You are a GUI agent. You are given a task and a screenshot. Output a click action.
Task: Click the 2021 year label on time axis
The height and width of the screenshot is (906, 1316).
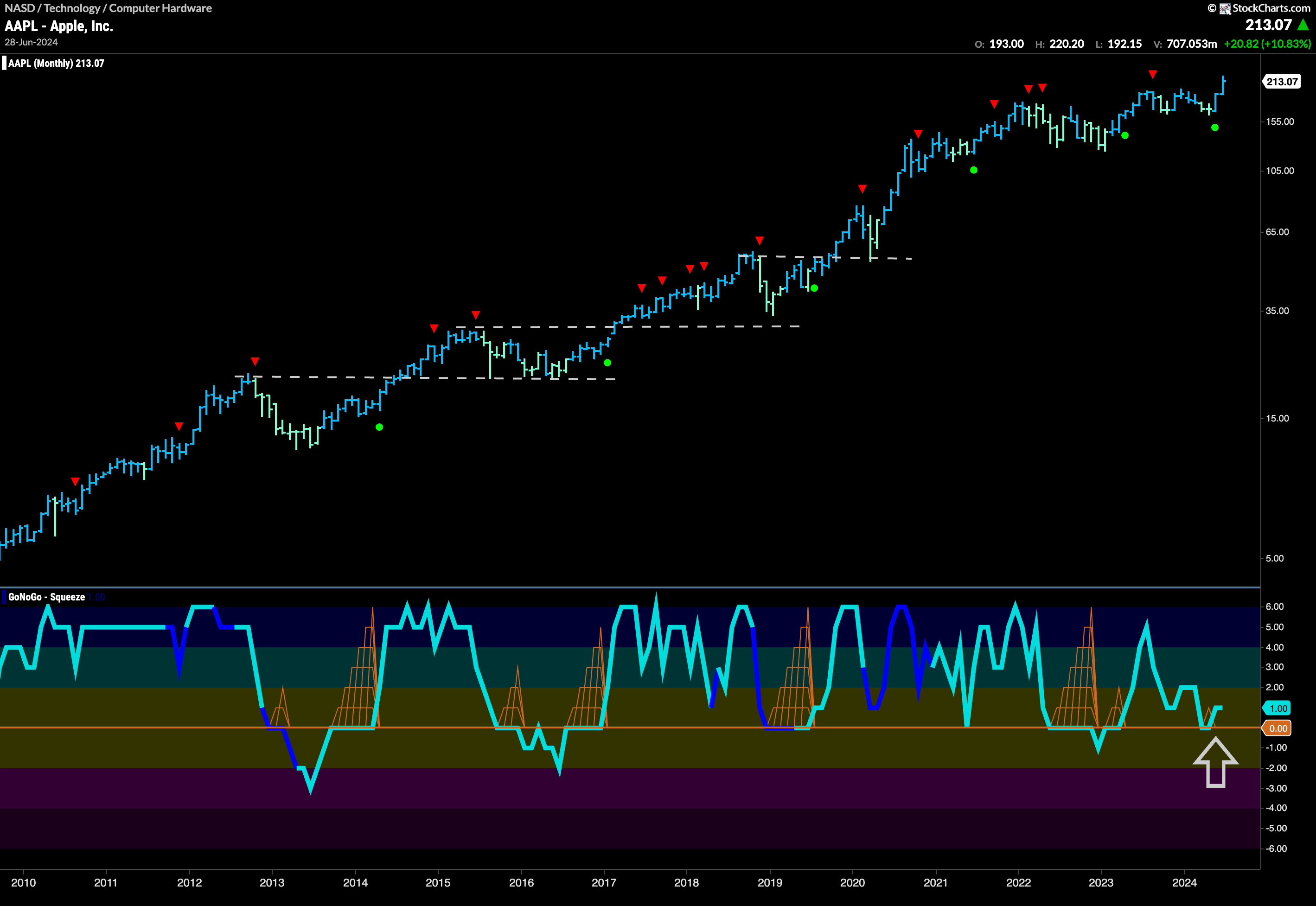click(936, 883)
